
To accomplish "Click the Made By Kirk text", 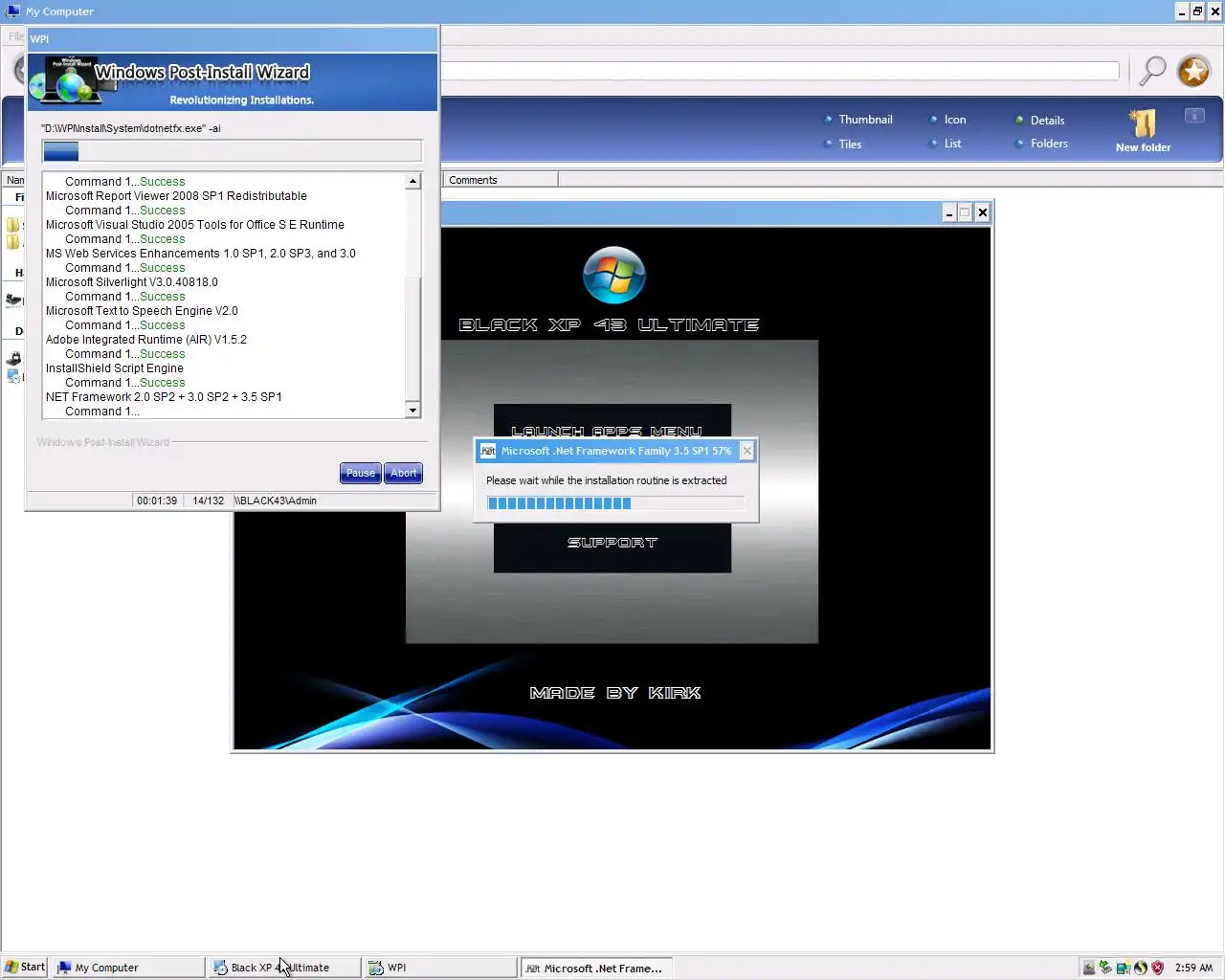I will tap(615, 693).
